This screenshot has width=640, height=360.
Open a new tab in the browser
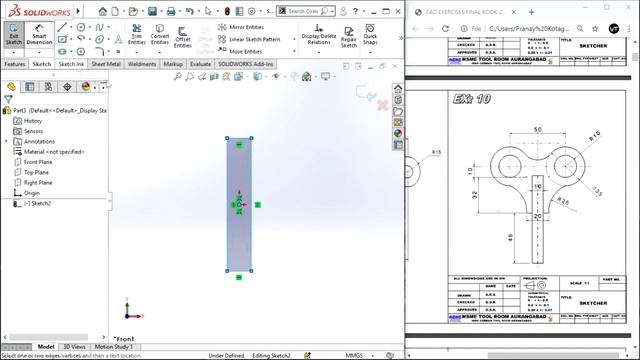pyautogui.click(x=531, y=12)
